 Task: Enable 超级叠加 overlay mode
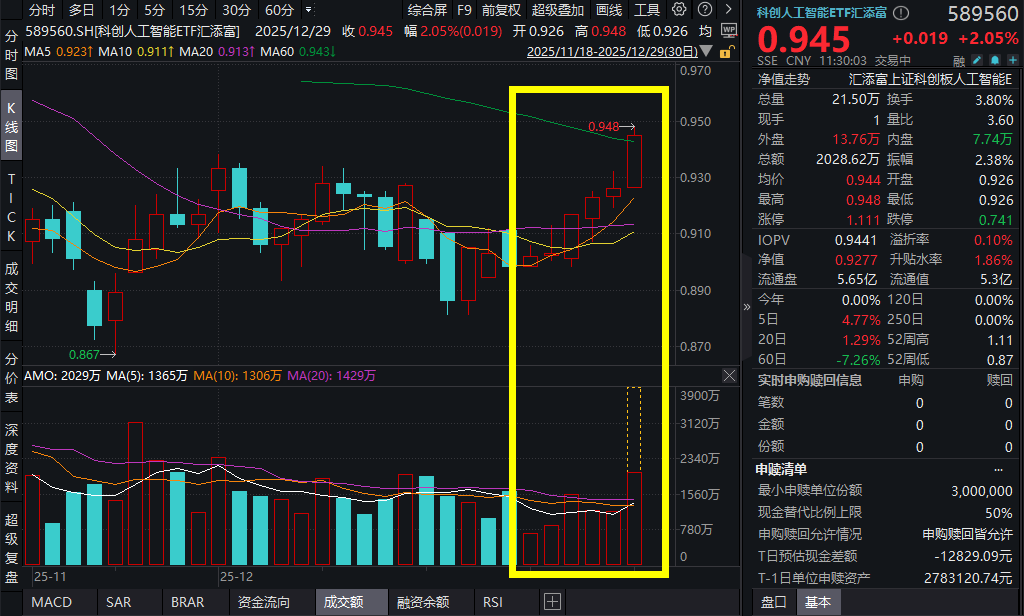[558, 10]
